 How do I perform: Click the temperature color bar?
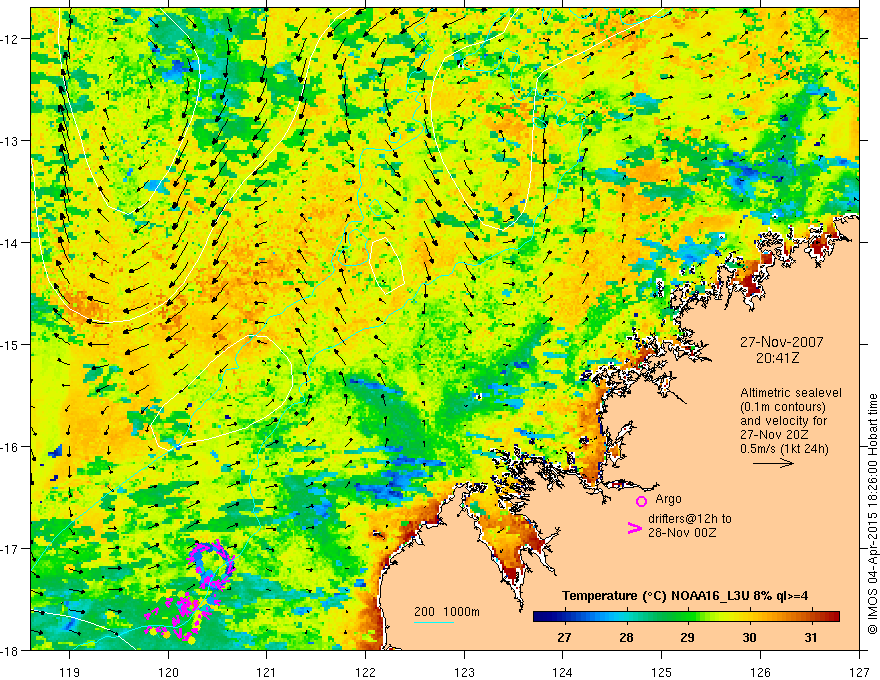pyautogui.click(x=686, y=617)
